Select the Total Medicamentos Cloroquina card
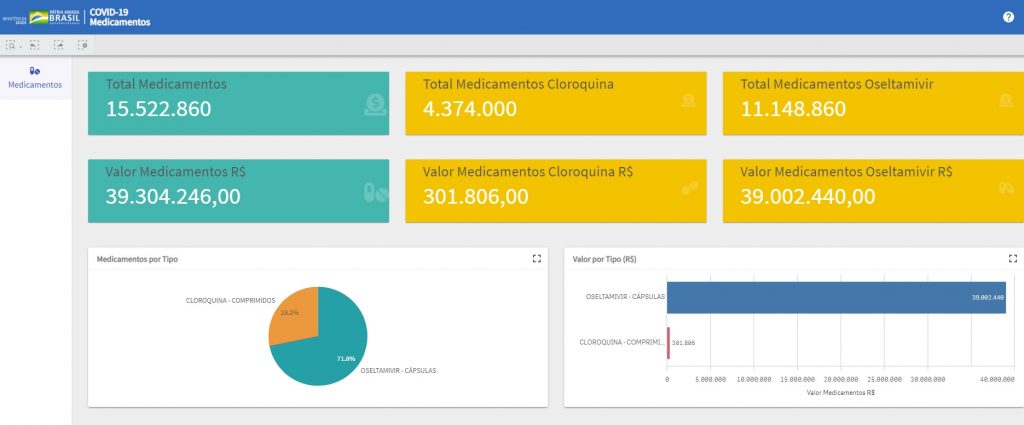 555,103
